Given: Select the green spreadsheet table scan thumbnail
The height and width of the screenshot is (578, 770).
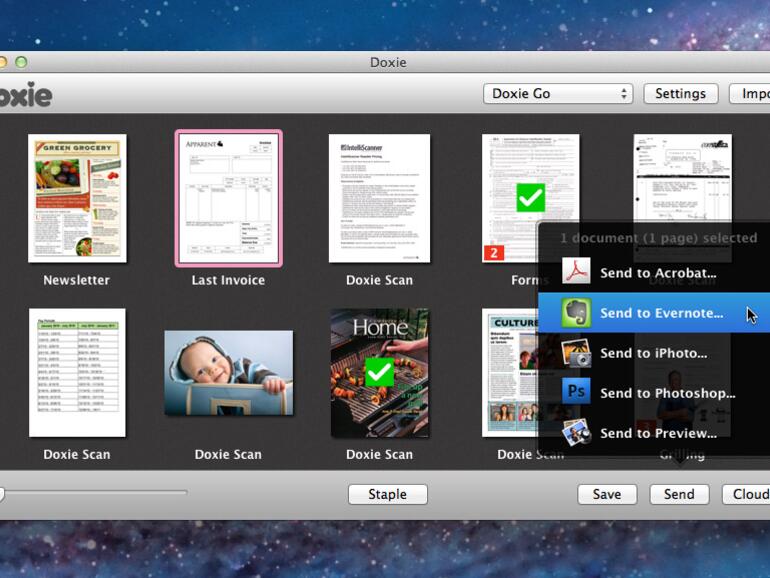Looking at the screenshot, I should tap(77, 373).
